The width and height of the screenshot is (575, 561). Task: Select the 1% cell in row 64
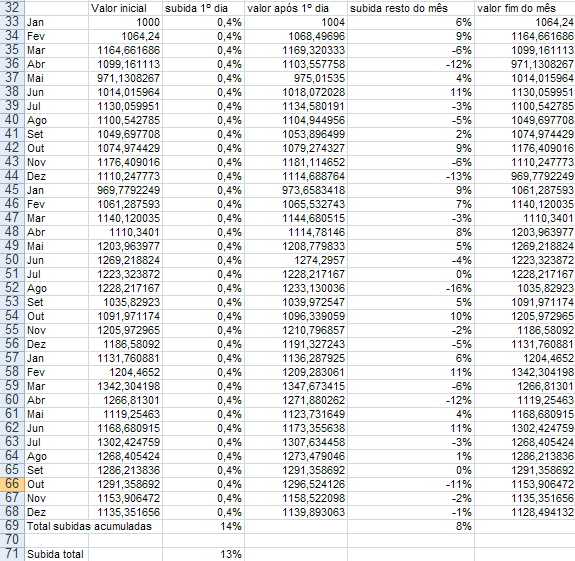411,456
